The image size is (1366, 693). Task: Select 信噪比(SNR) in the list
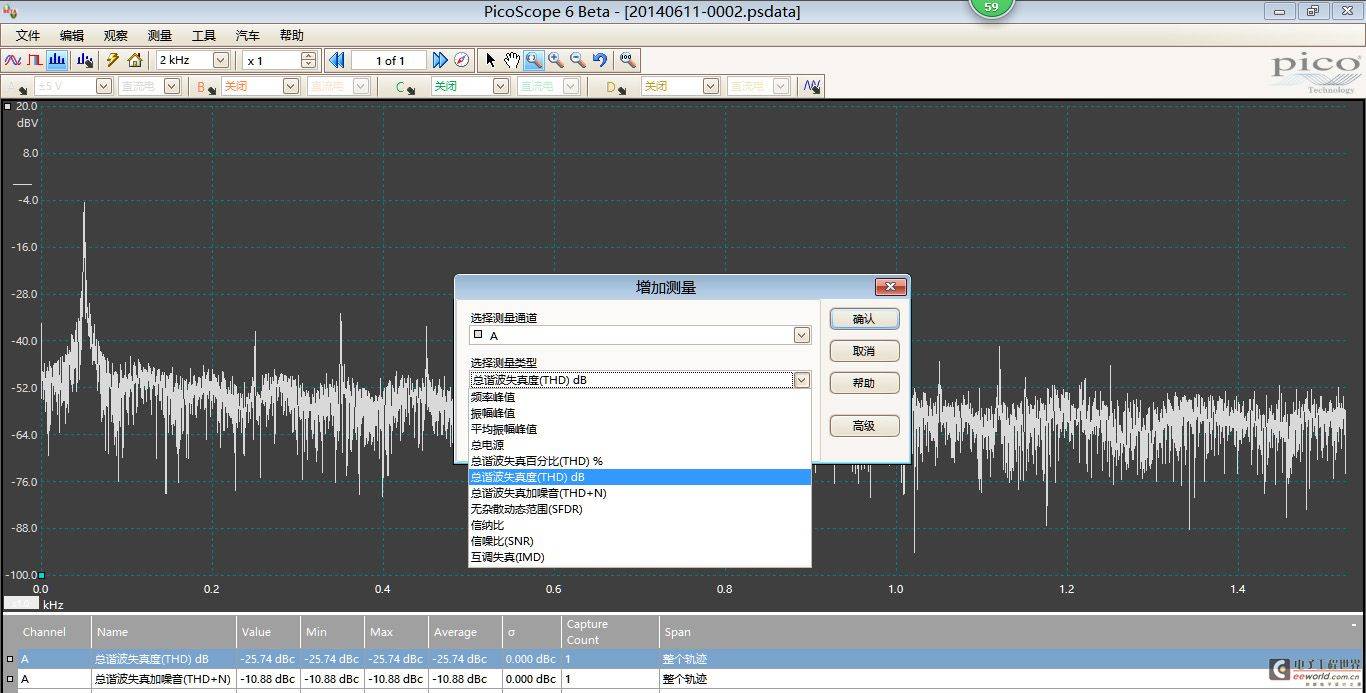[x=639, y=541]
